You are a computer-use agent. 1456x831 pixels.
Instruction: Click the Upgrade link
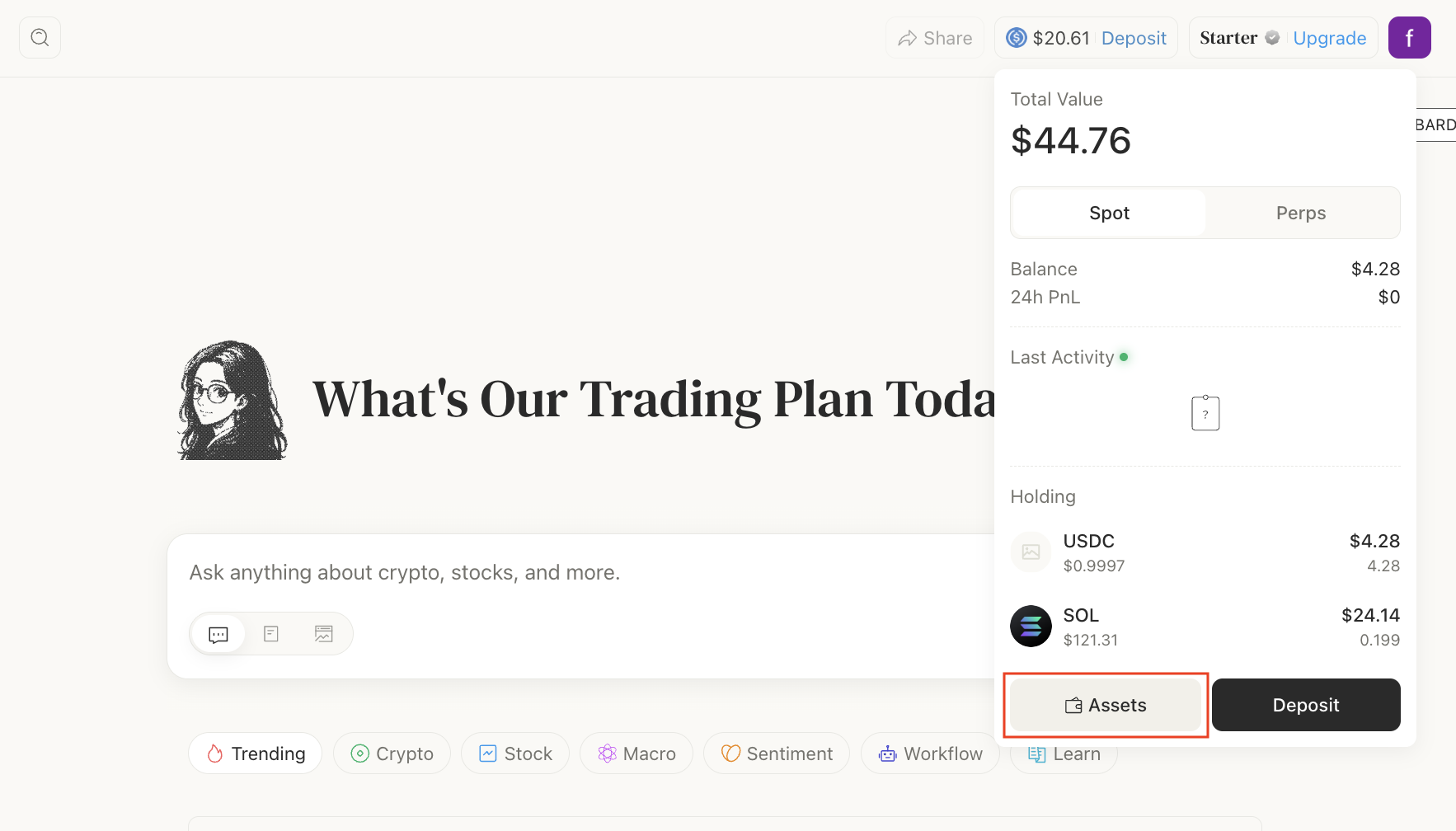[1329, 38]
